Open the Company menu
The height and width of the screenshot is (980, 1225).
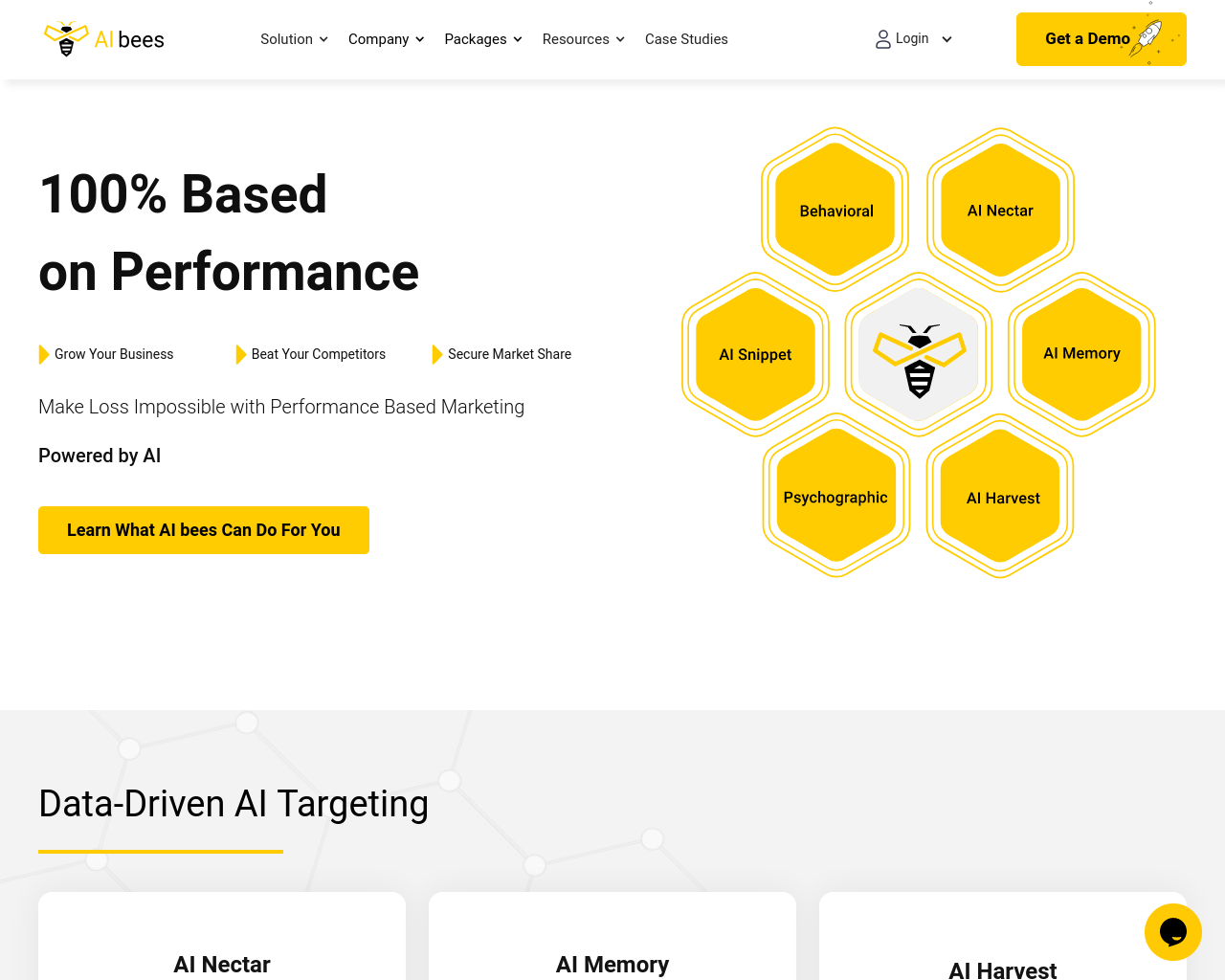click(387, 39)
